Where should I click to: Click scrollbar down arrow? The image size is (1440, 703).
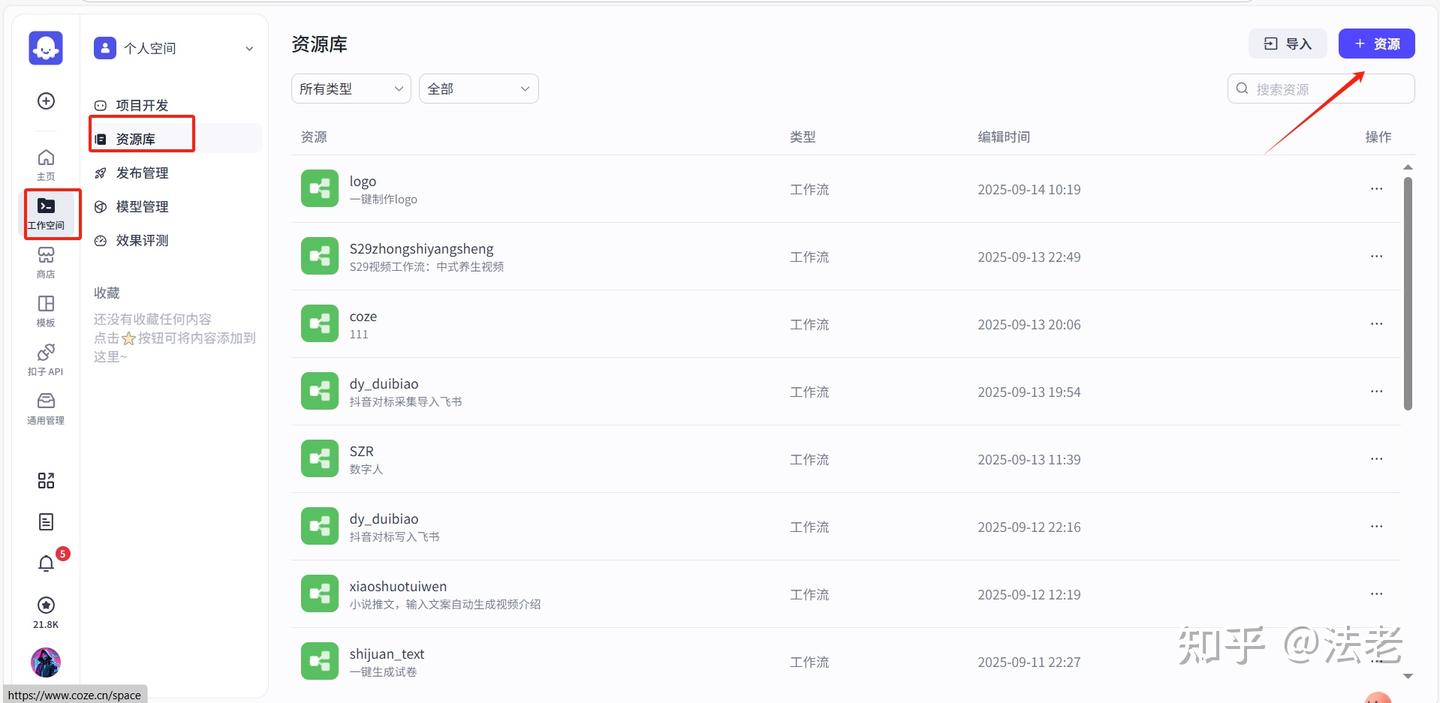coord(1408,676)
